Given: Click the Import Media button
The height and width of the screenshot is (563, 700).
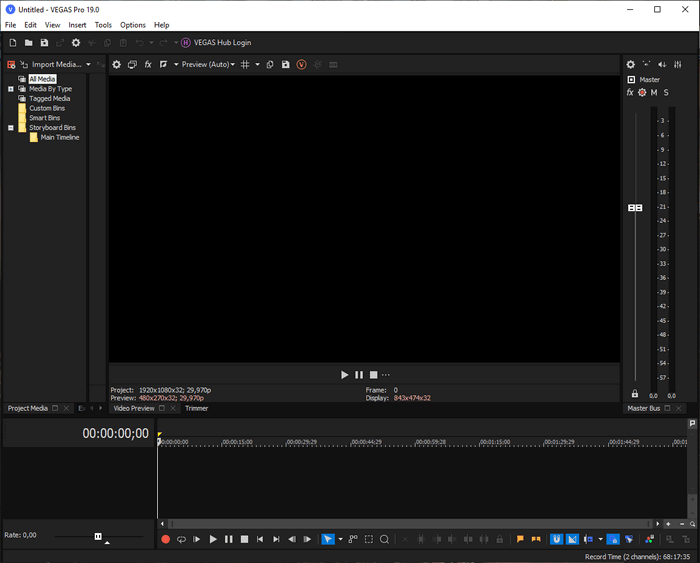Looking at the screenshot, I should coord(56,64).
